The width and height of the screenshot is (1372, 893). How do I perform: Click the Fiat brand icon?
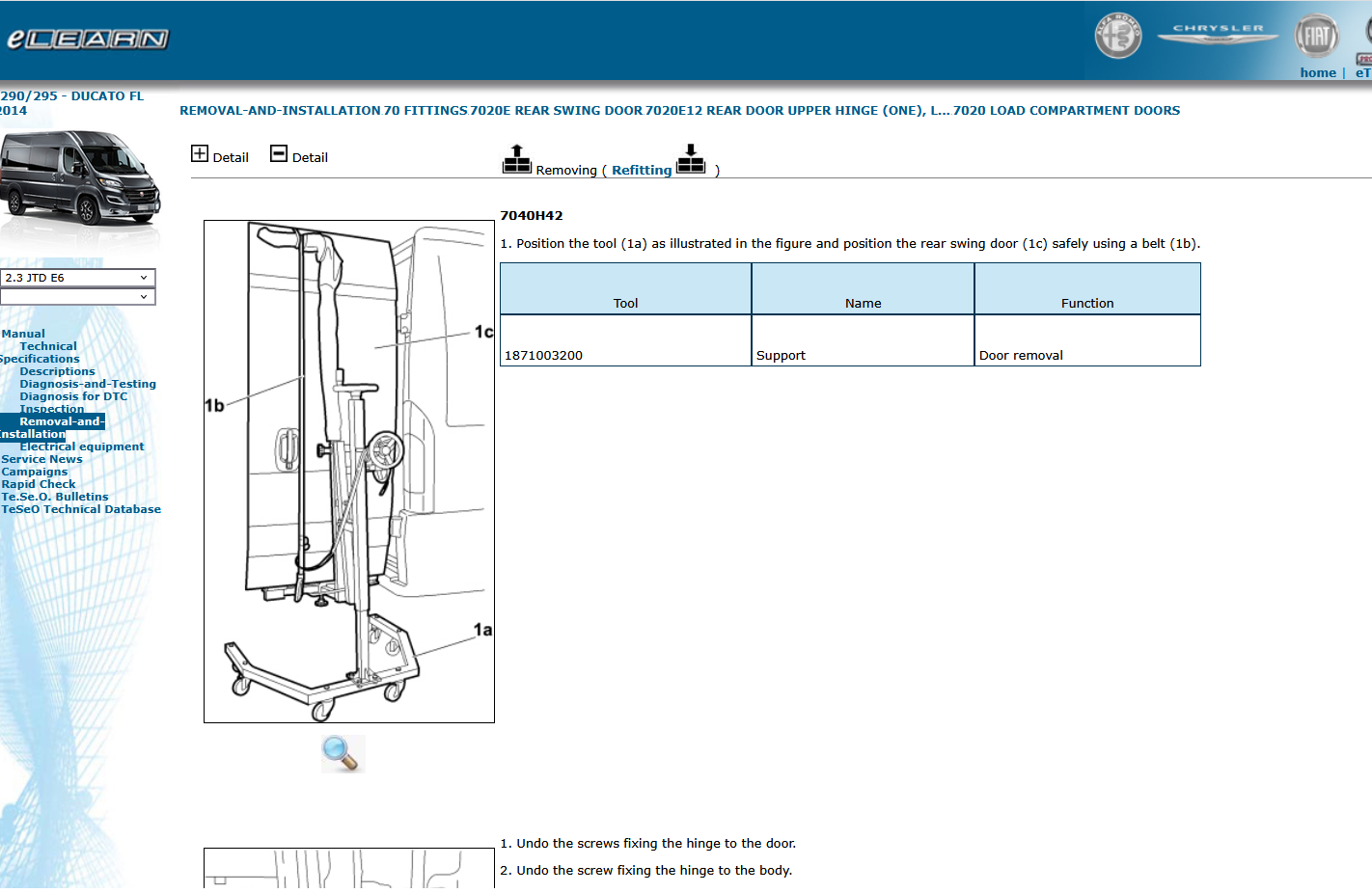click(x=1316, y=38)
